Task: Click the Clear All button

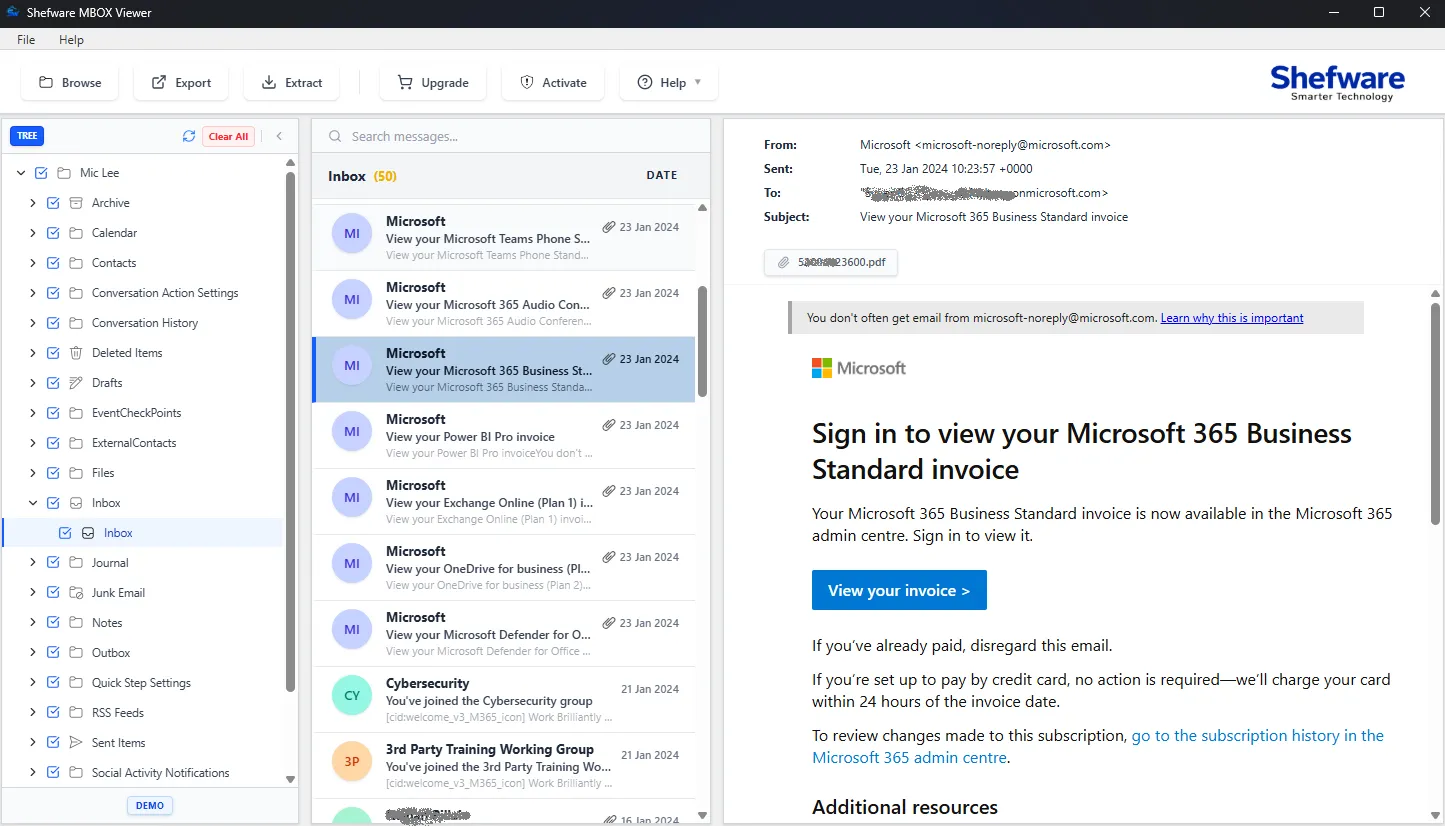Action: coord(228,137)
